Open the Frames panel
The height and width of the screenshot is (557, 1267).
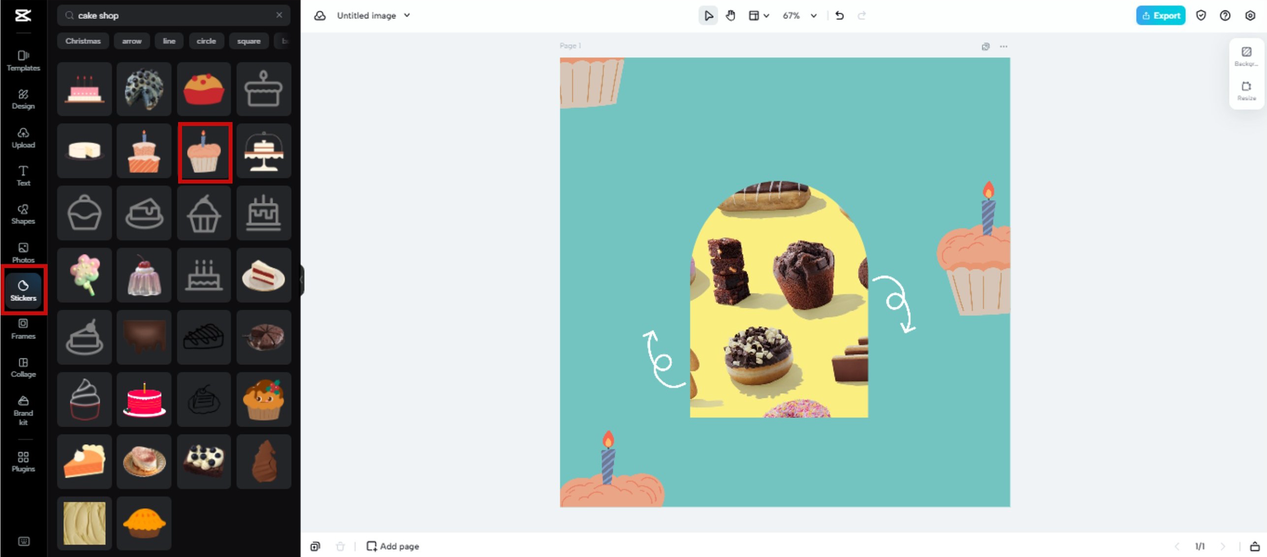coord(23,328)
